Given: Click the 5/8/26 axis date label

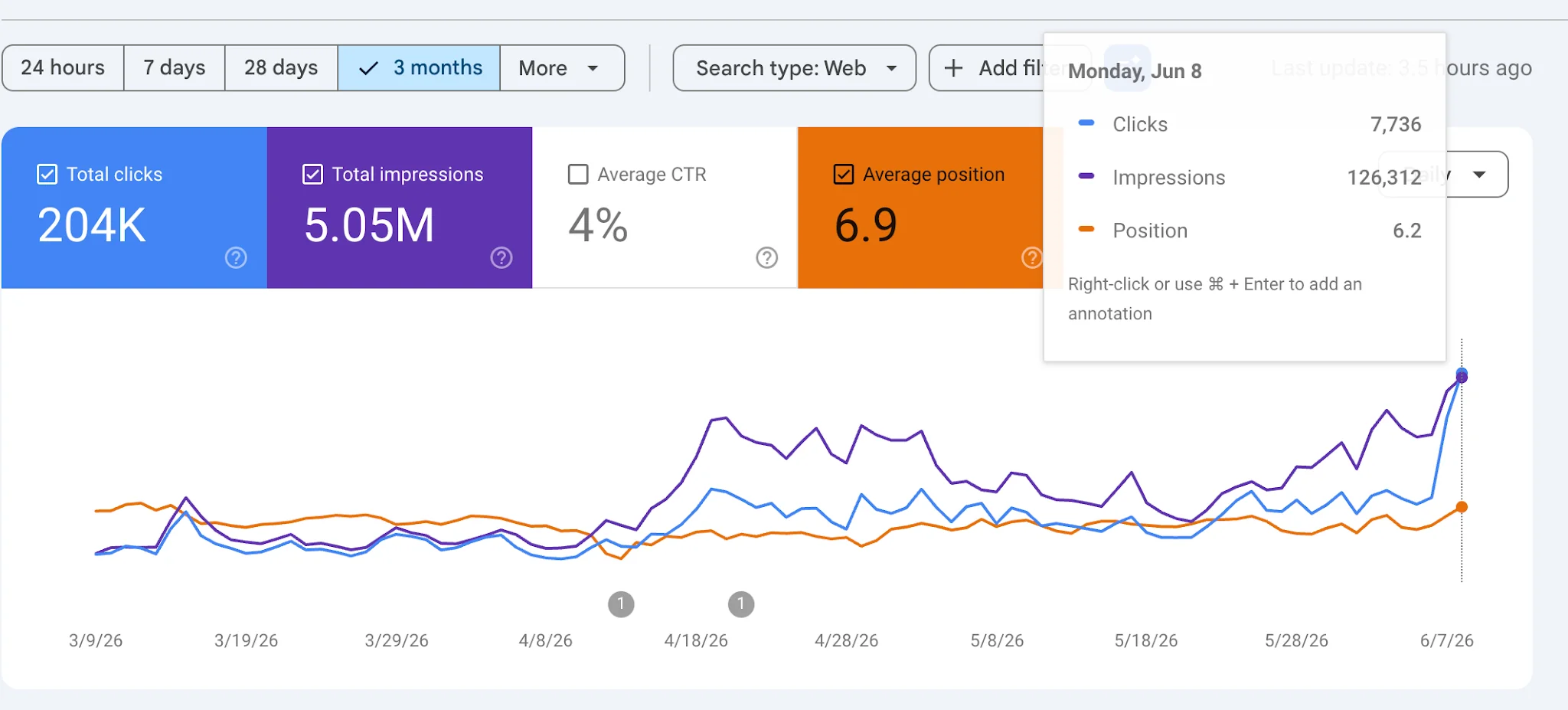Looking at the screenshot, I should click(997, 640).
